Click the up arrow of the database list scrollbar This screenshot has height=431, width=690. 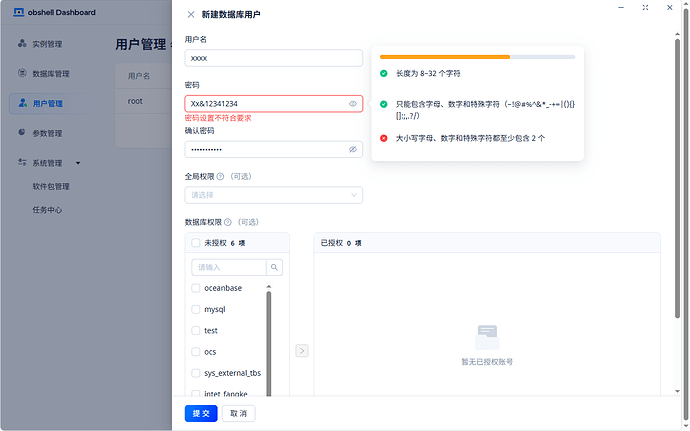click(x=269, y=287)
